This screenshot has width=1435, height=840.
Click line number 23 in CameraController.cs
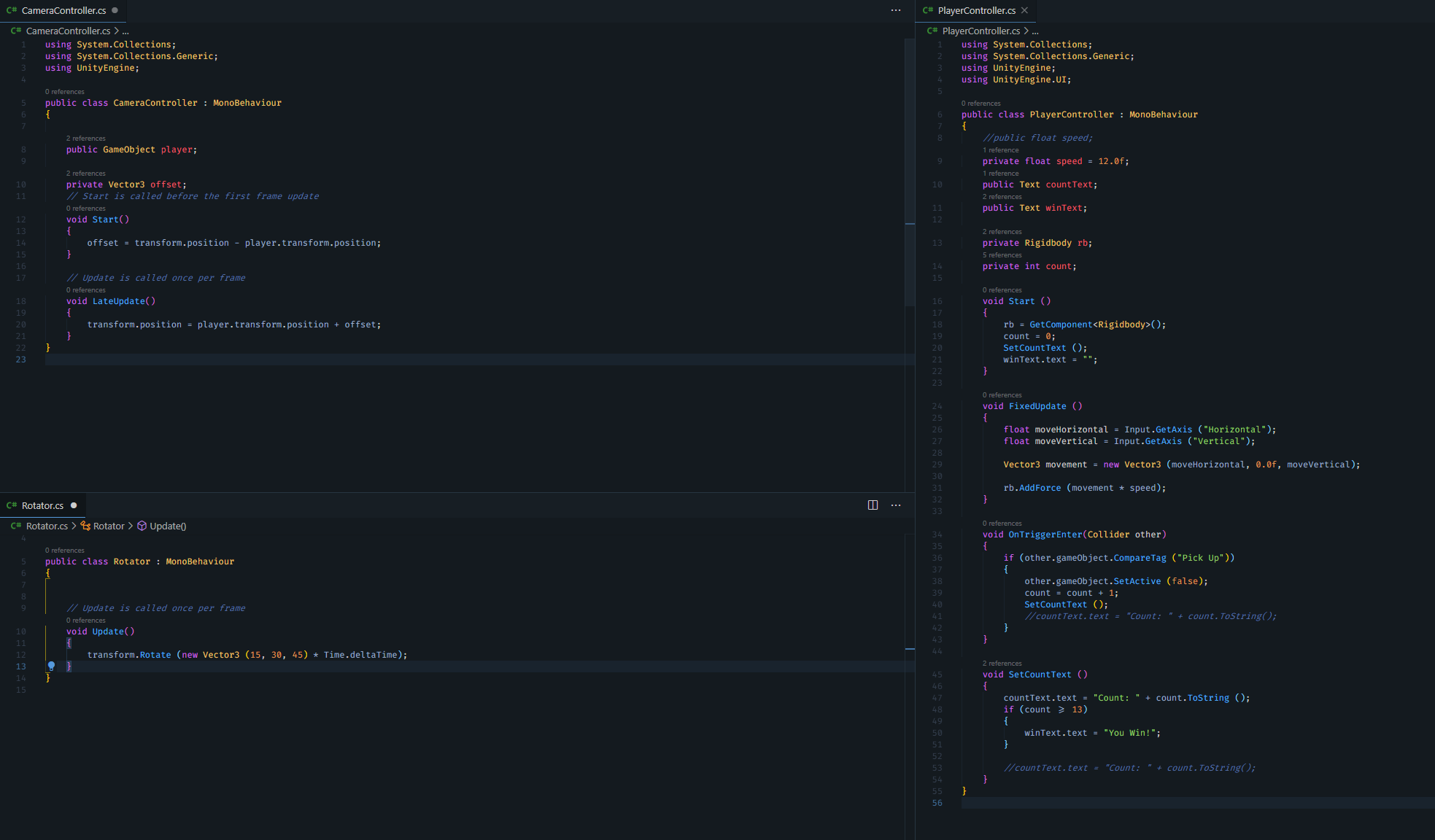point(20,359)
